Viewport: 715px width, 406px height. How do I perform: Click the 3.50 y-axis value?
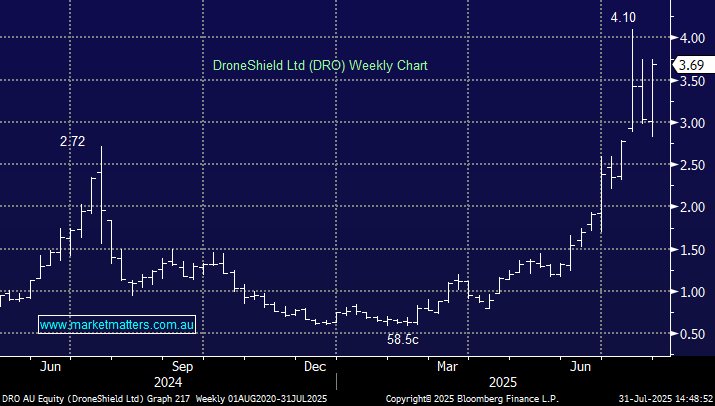[x=692, y=81]
